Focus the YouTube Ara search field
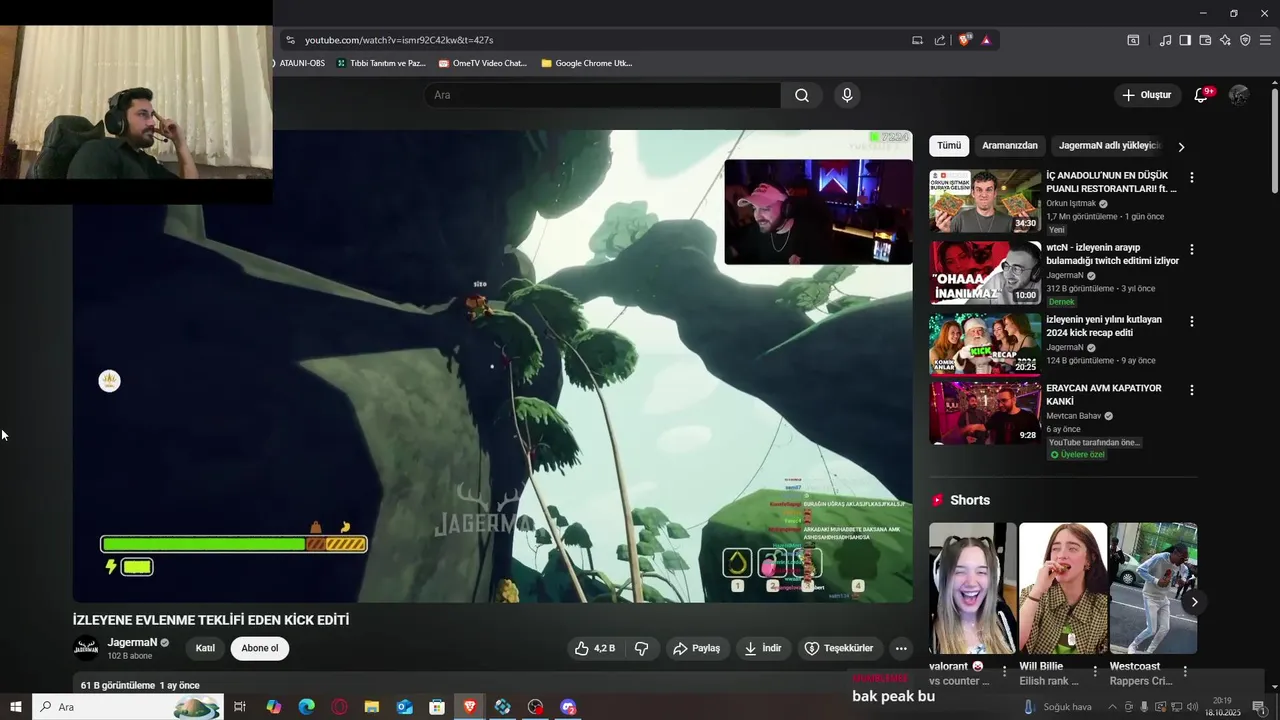The width and height of the screenshot is (1280, 720). point(603,95)
